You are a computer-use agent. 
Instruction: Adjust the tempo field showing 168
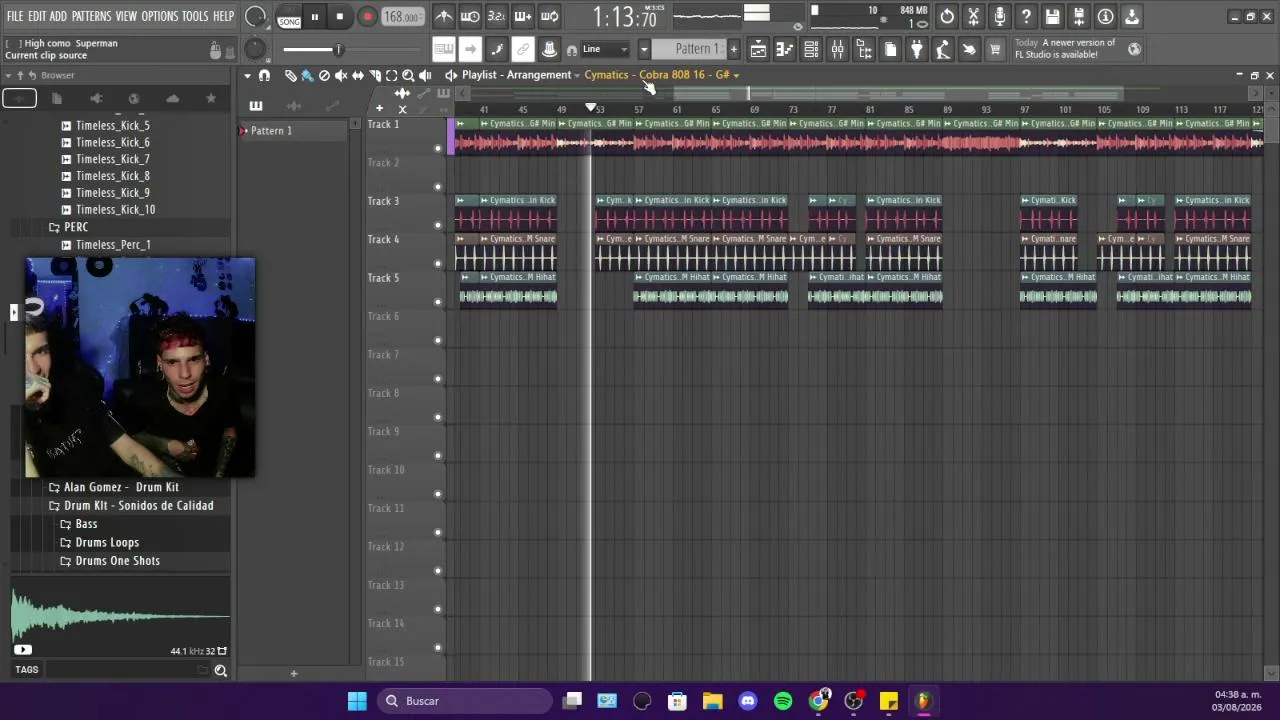(x=402, y=17)
